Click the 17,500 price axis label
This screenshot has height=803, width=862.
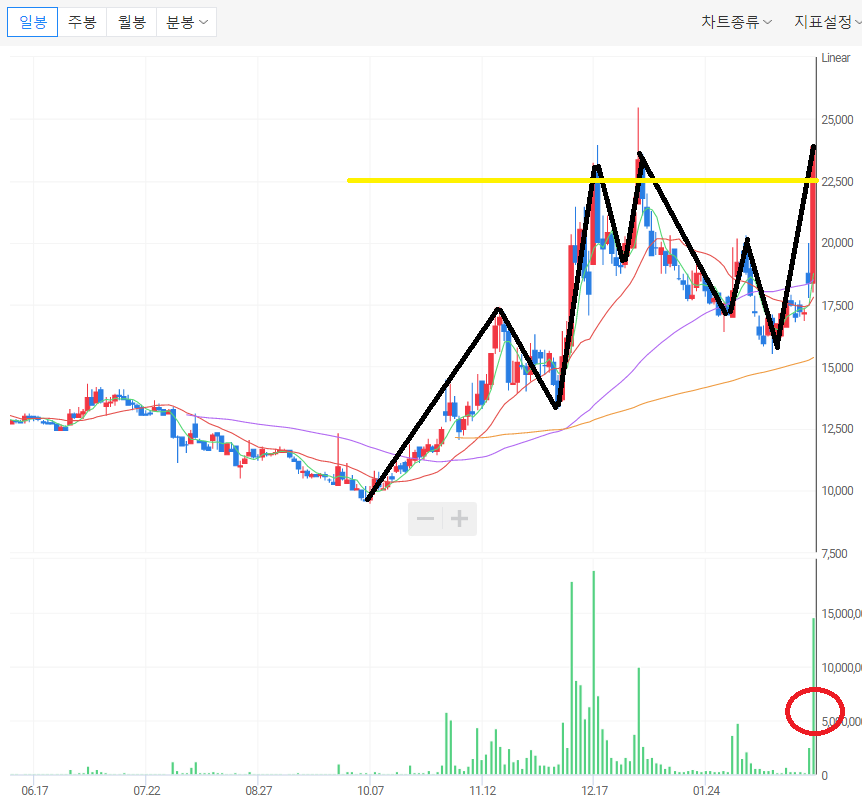point(837,306)
